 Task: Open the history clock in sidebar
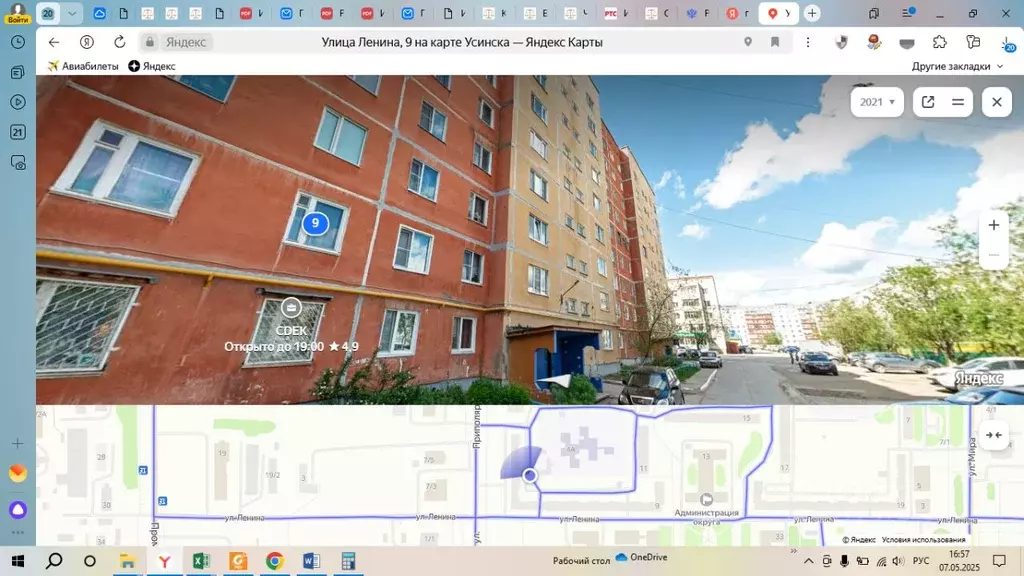[x=18, y=42]
